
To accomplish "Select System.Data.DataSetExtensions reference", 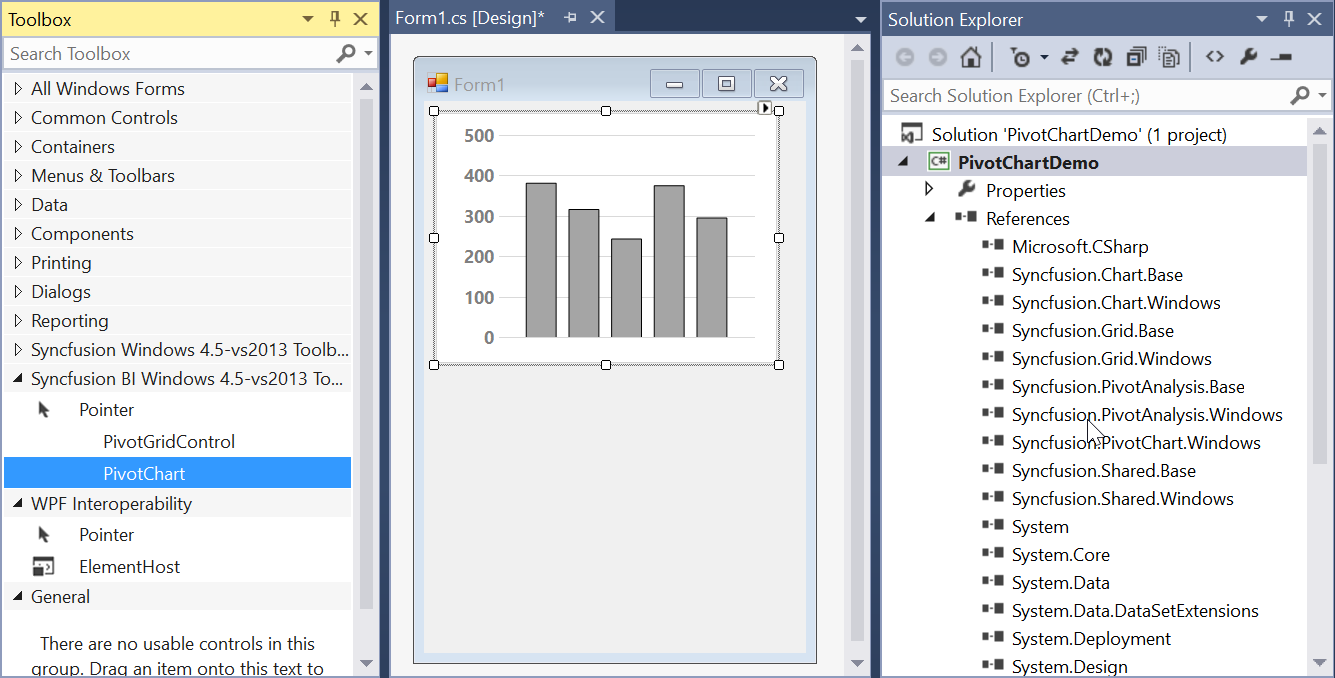I will [1135, 610].
